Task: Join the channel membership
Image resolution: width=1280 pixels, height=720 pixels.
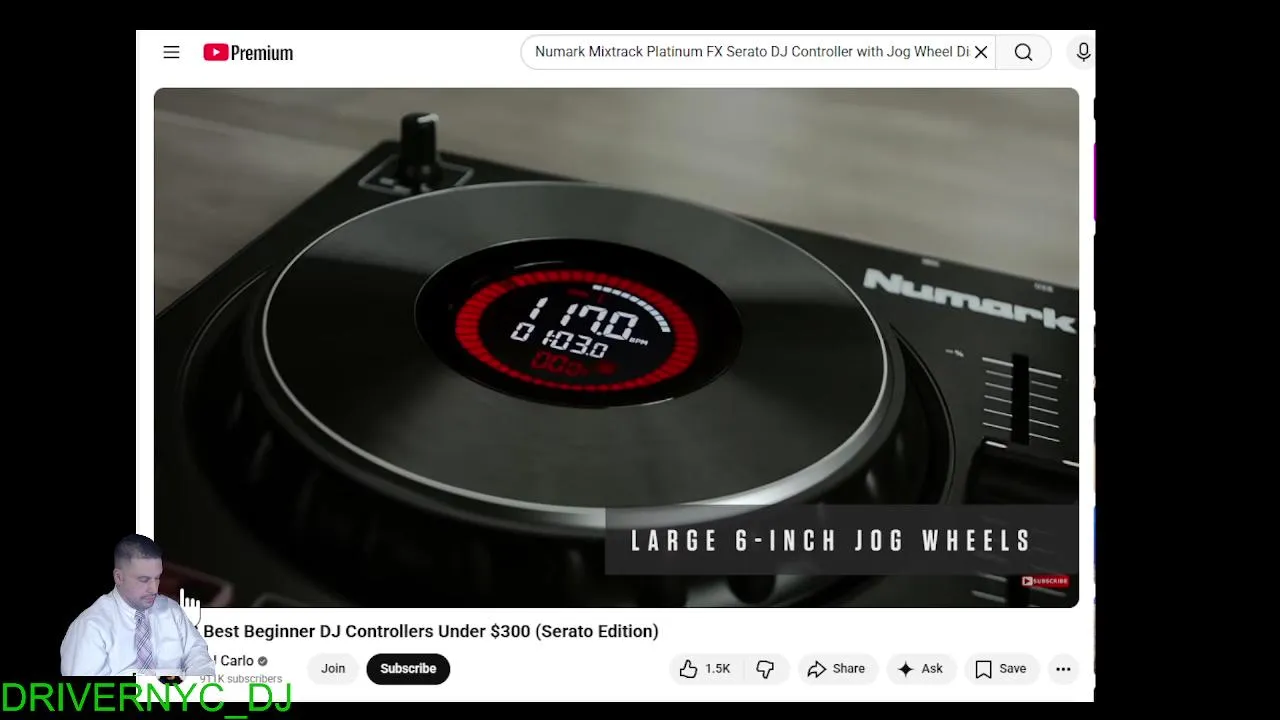Action: pyautogui.click(x=333, y=669)
